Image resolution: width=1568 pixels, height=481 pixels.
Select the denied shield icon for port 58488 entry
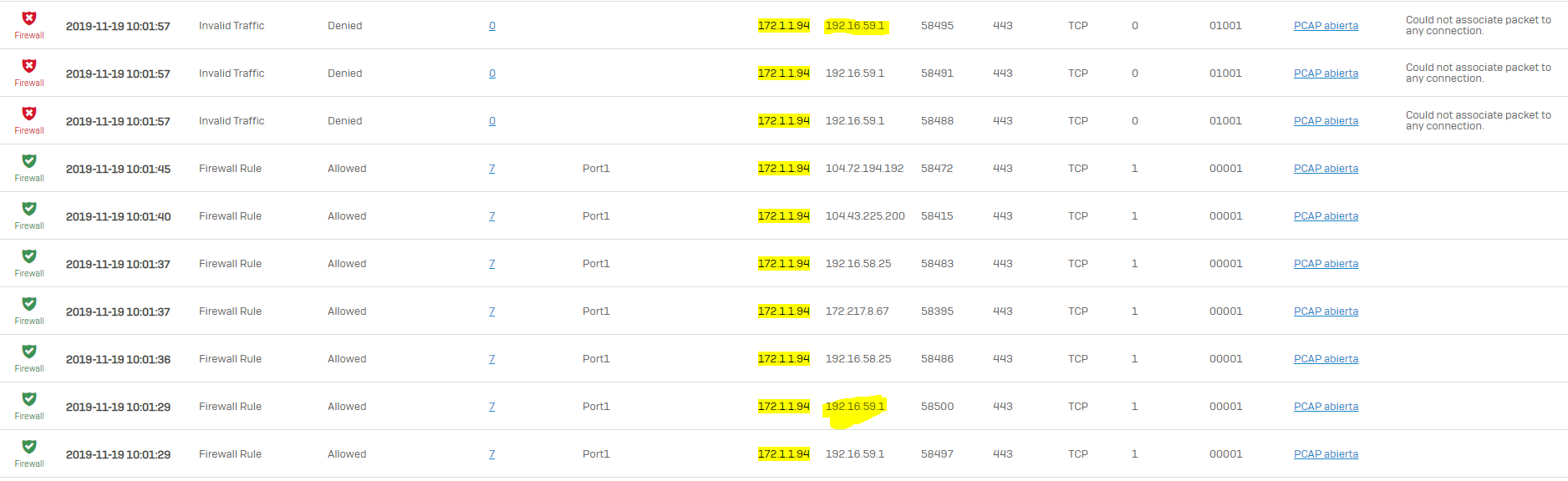tap(29, 114)
